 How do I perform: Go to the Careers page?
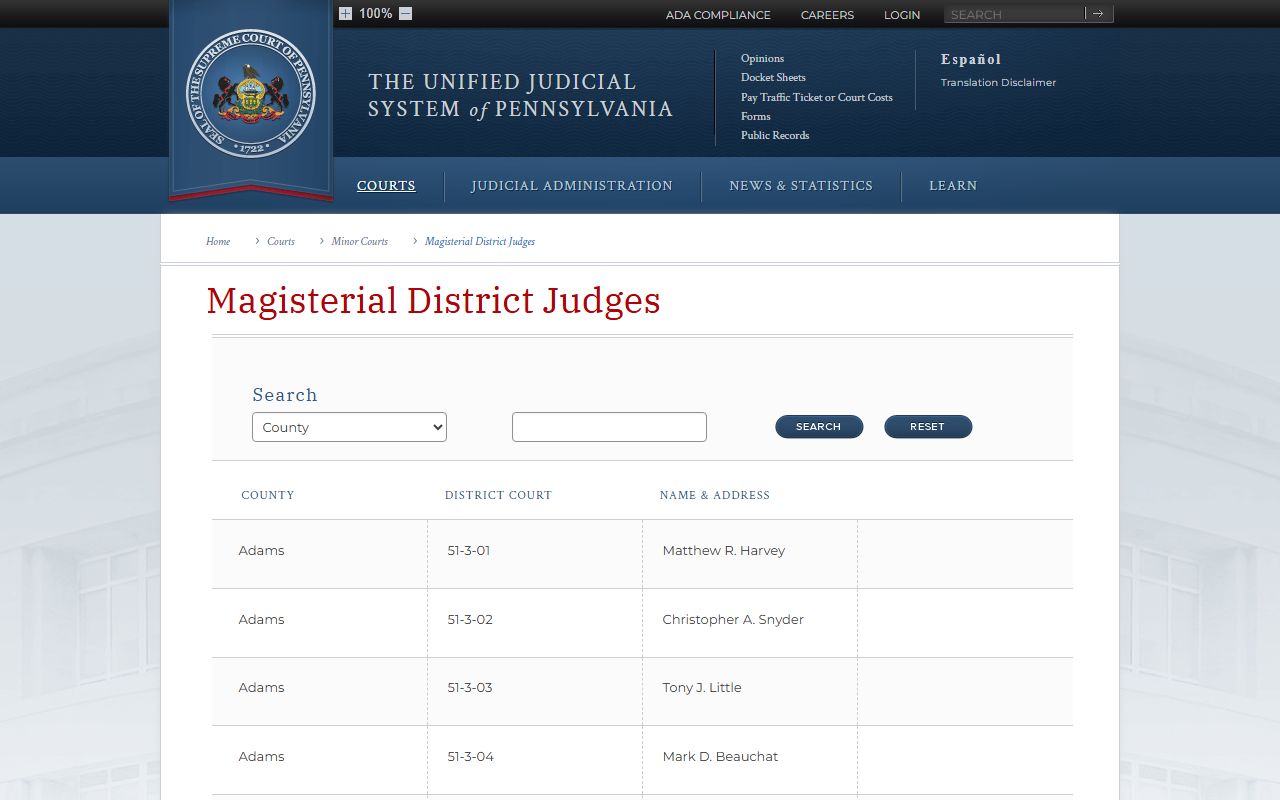(827, 15)
